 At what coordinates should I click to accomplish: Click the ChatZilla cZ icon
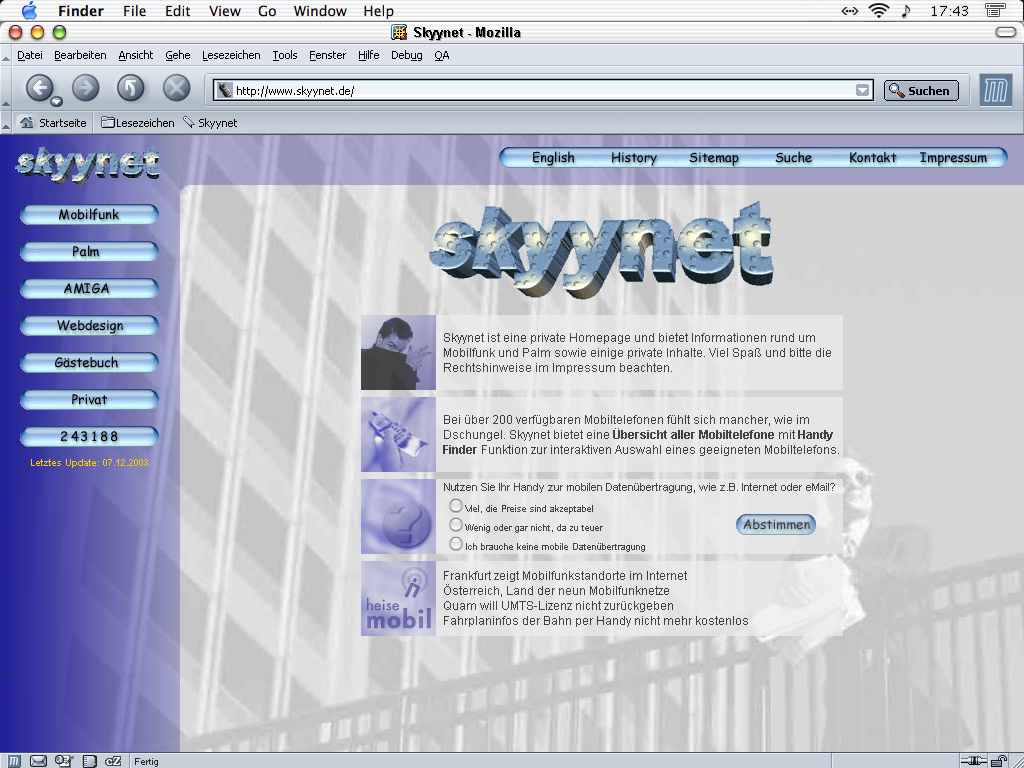pos(113,761)
